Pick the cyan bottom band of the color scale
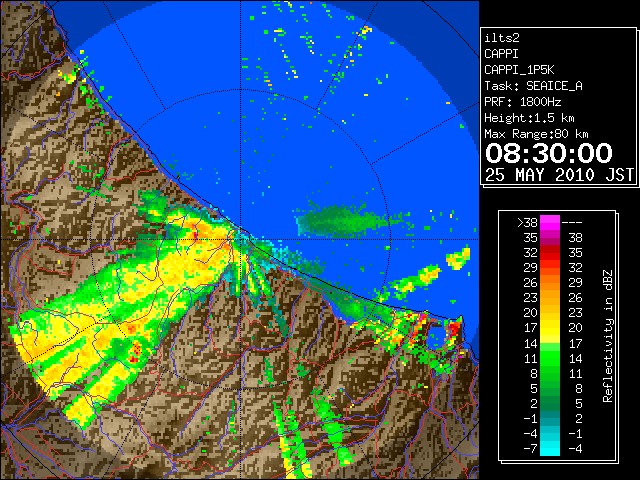The width and height of the screenshot is (640, 480). point(550,448)
